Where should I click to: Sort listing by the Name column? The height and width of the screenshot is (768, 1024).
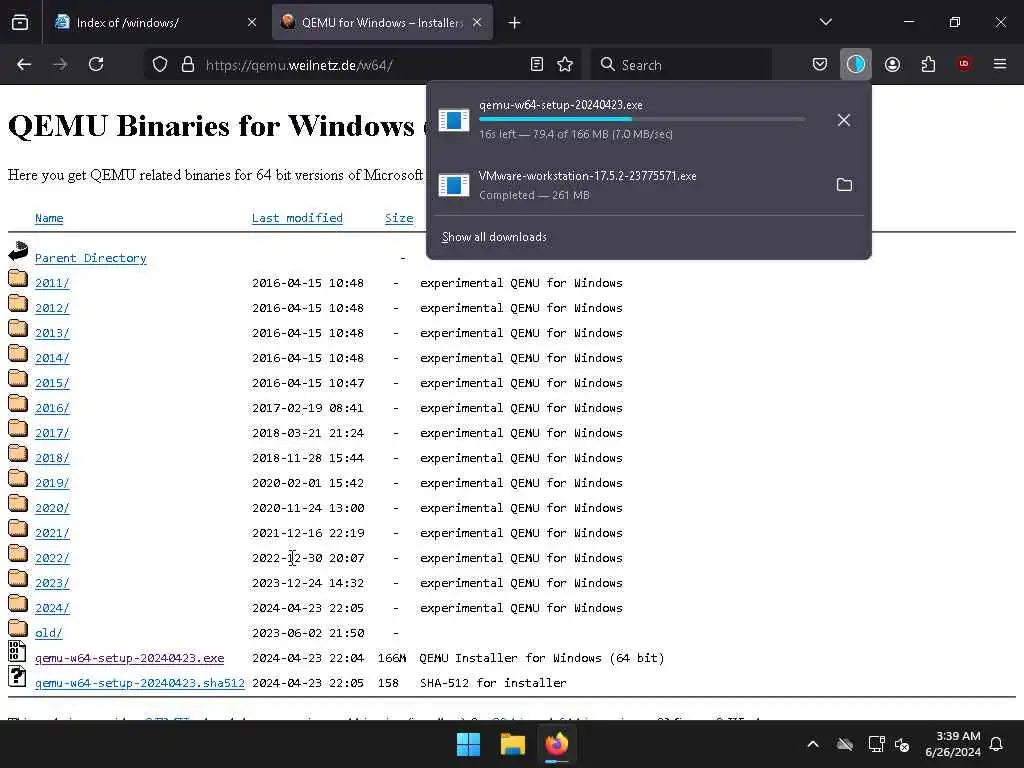49,218
